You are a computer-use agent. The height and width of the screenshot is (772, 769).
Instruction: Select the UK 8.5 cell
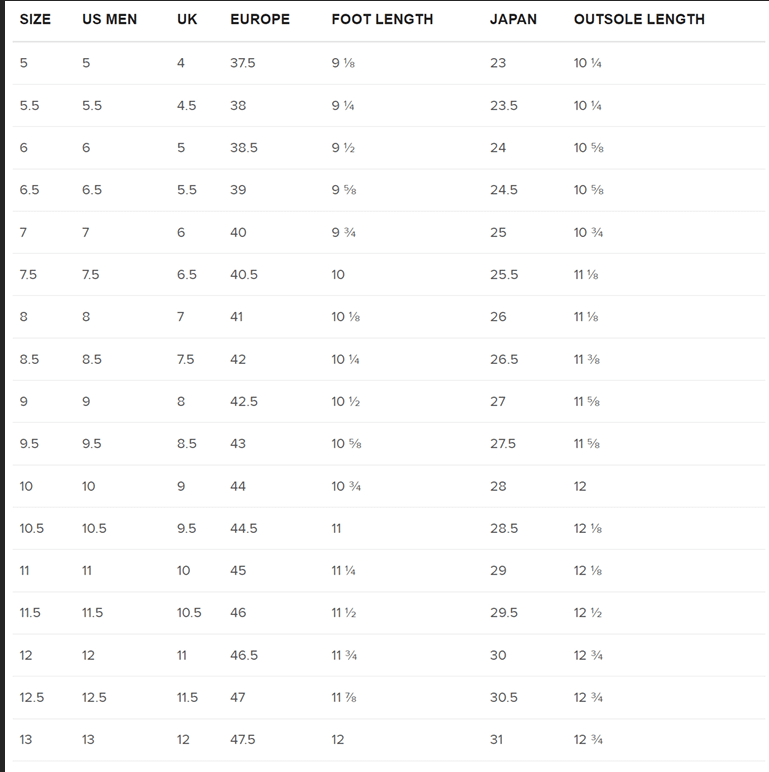pos(187,444)
